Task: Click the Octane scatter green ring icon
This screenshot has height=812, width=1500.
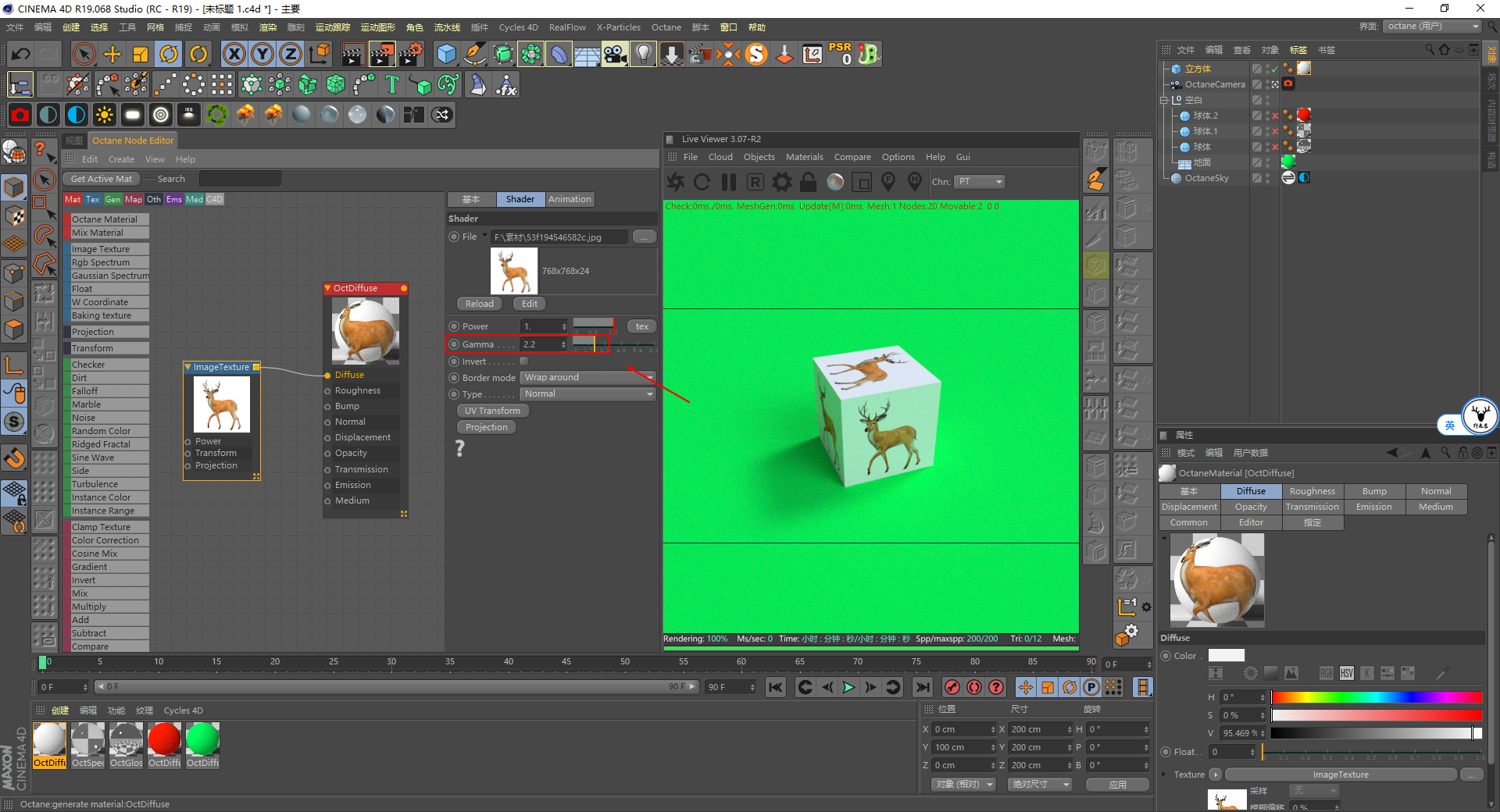Action: [216, 115]
